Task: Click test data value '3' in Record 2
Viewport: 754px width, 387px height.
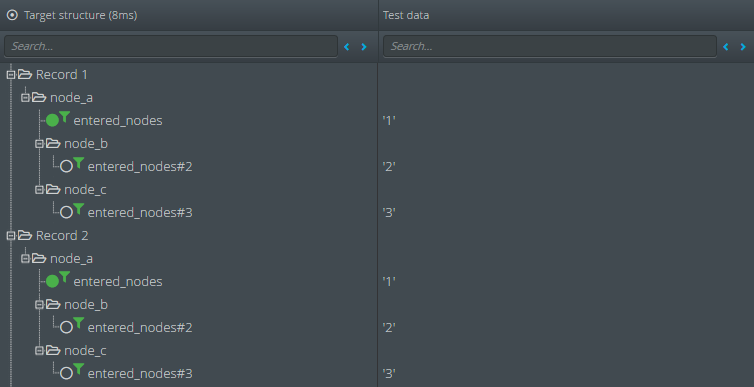Action: coord(389,374)
